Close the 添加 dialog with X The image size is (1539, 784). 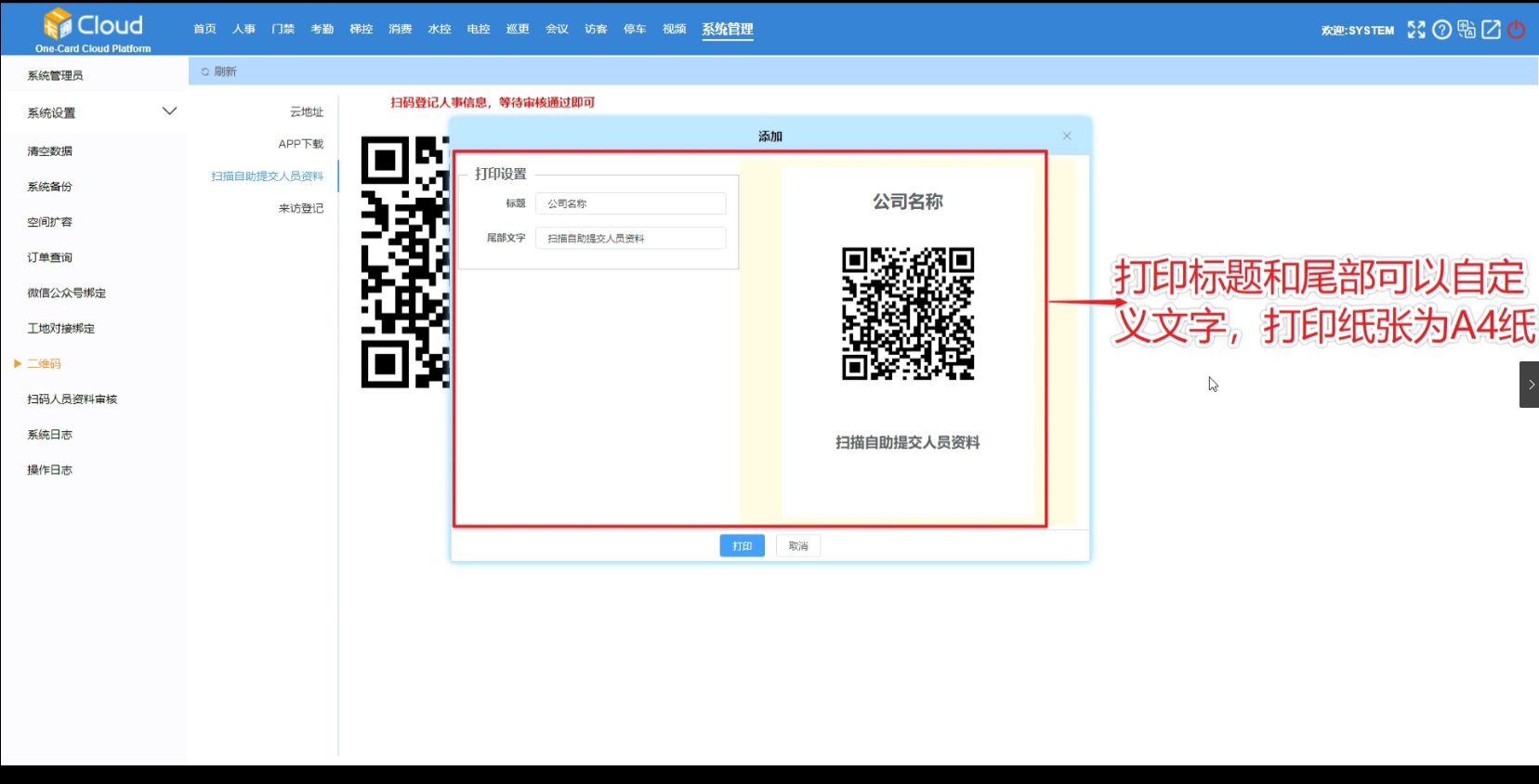[x=1067, y=136]
